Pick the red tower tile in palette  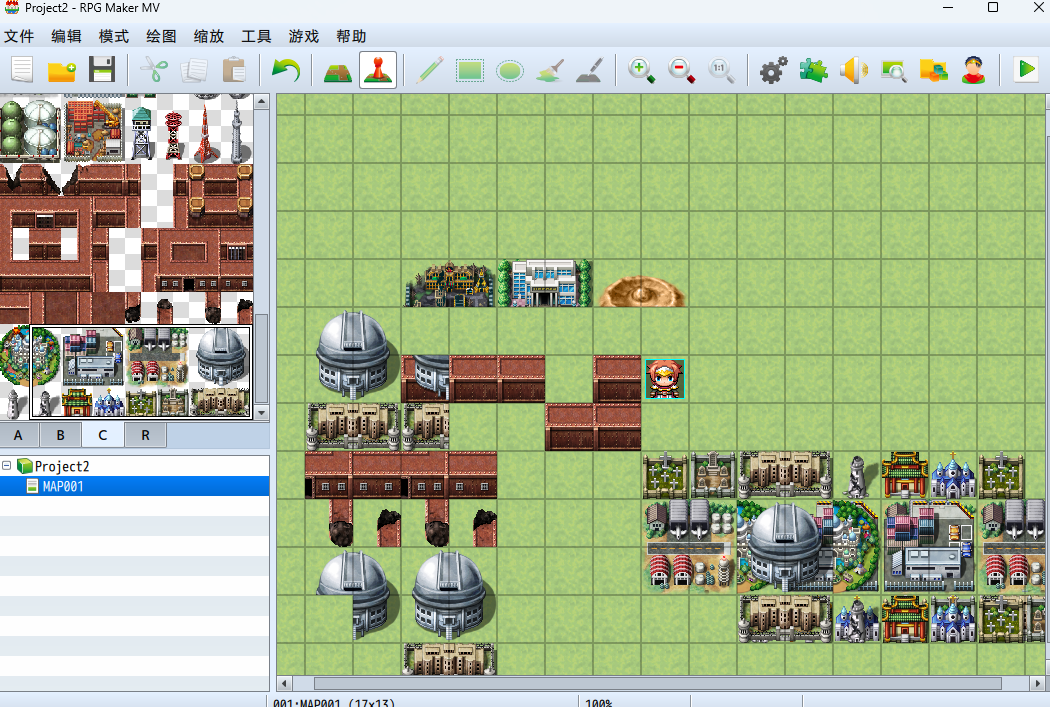click(206, 131)
